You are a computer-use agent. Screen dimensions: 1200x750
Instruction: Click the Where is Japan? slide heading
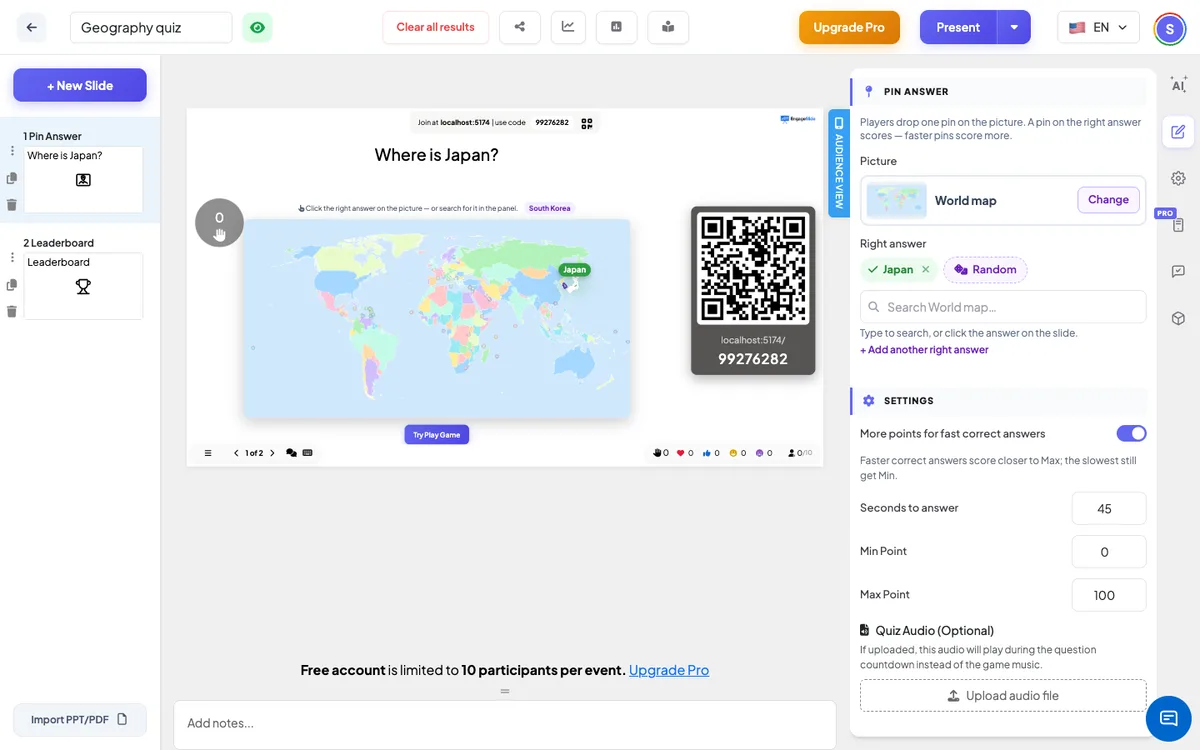coord(436,154)
